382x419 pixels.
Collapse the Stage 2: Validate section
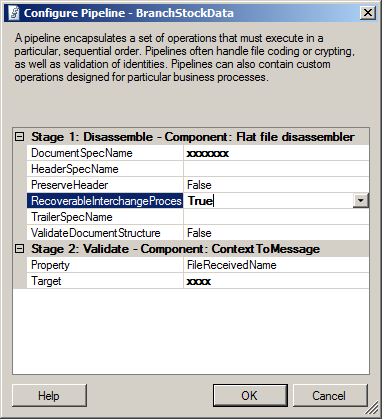point(20,249)
